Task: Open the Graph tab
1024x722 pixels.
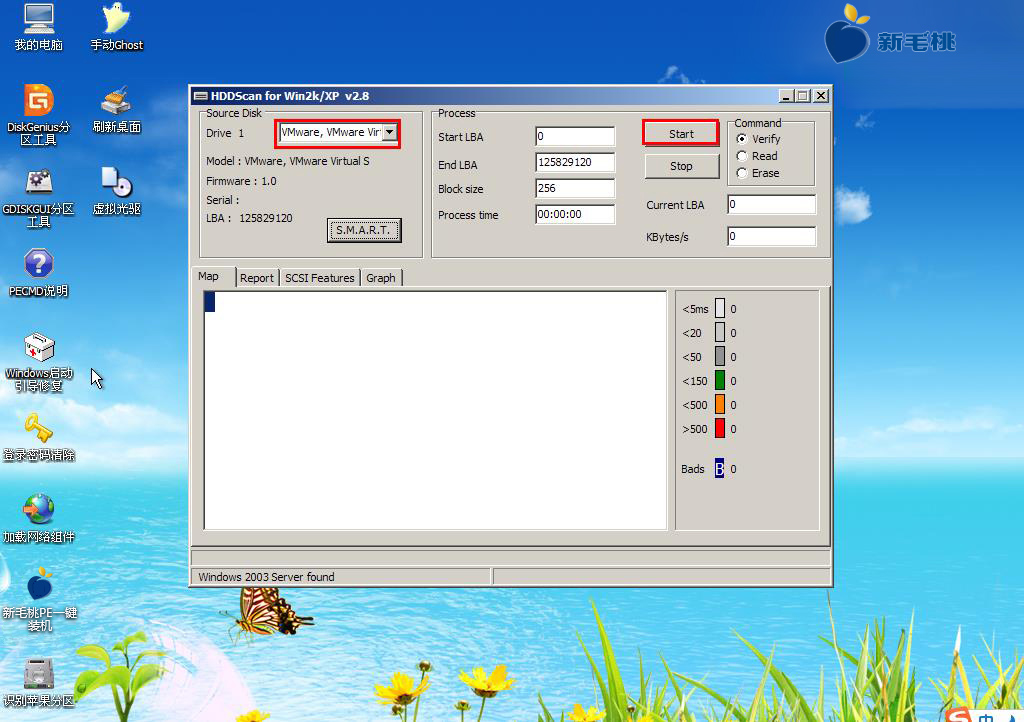Action: click(x=381, y=278)
